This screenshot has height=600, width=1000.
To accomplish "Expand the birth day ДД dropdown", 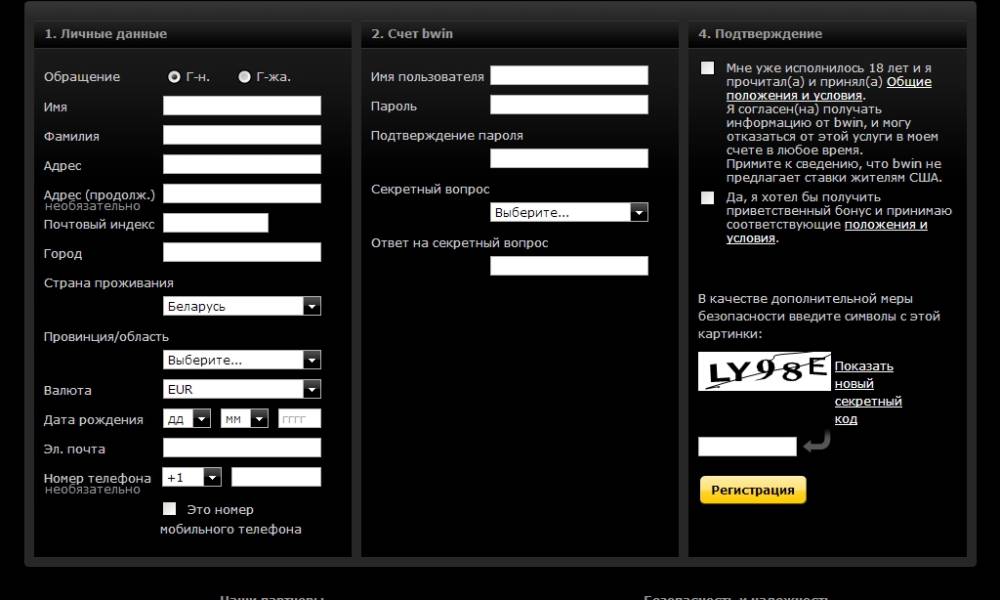I will coord(187,419).
